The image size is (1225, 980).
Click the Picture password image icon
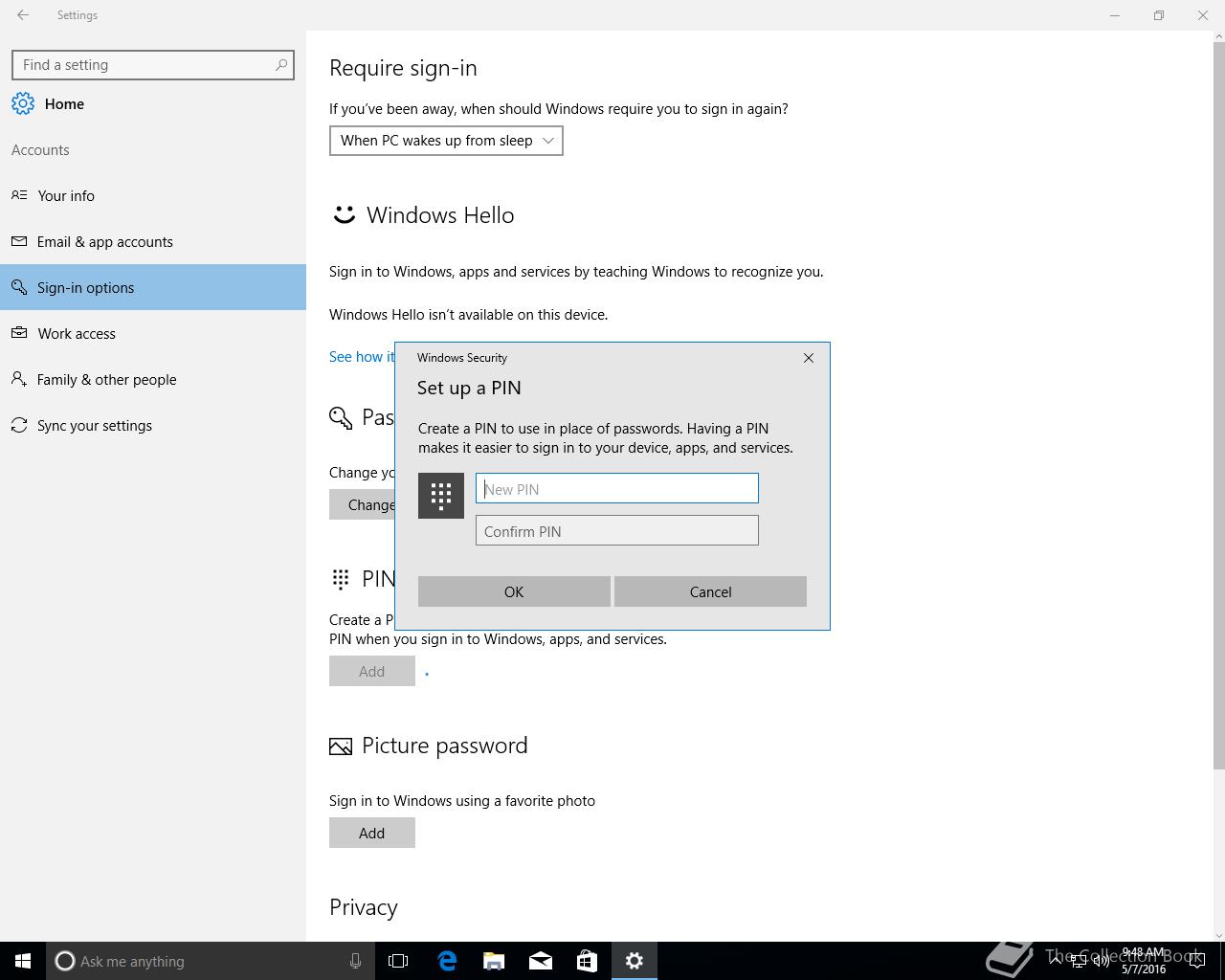click(341, 746)
